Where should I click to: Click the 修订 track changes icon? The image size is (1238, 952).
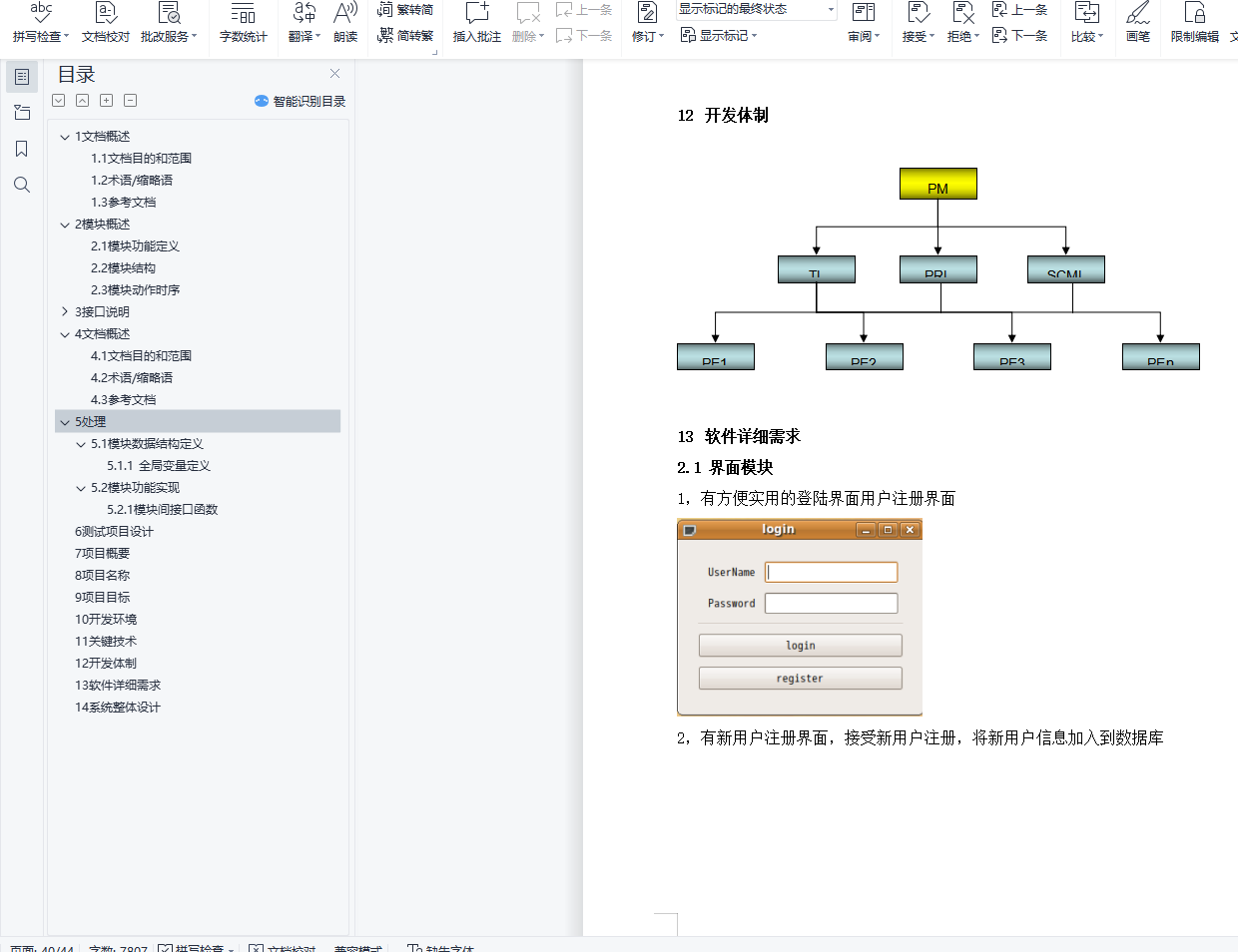point(647,13)
